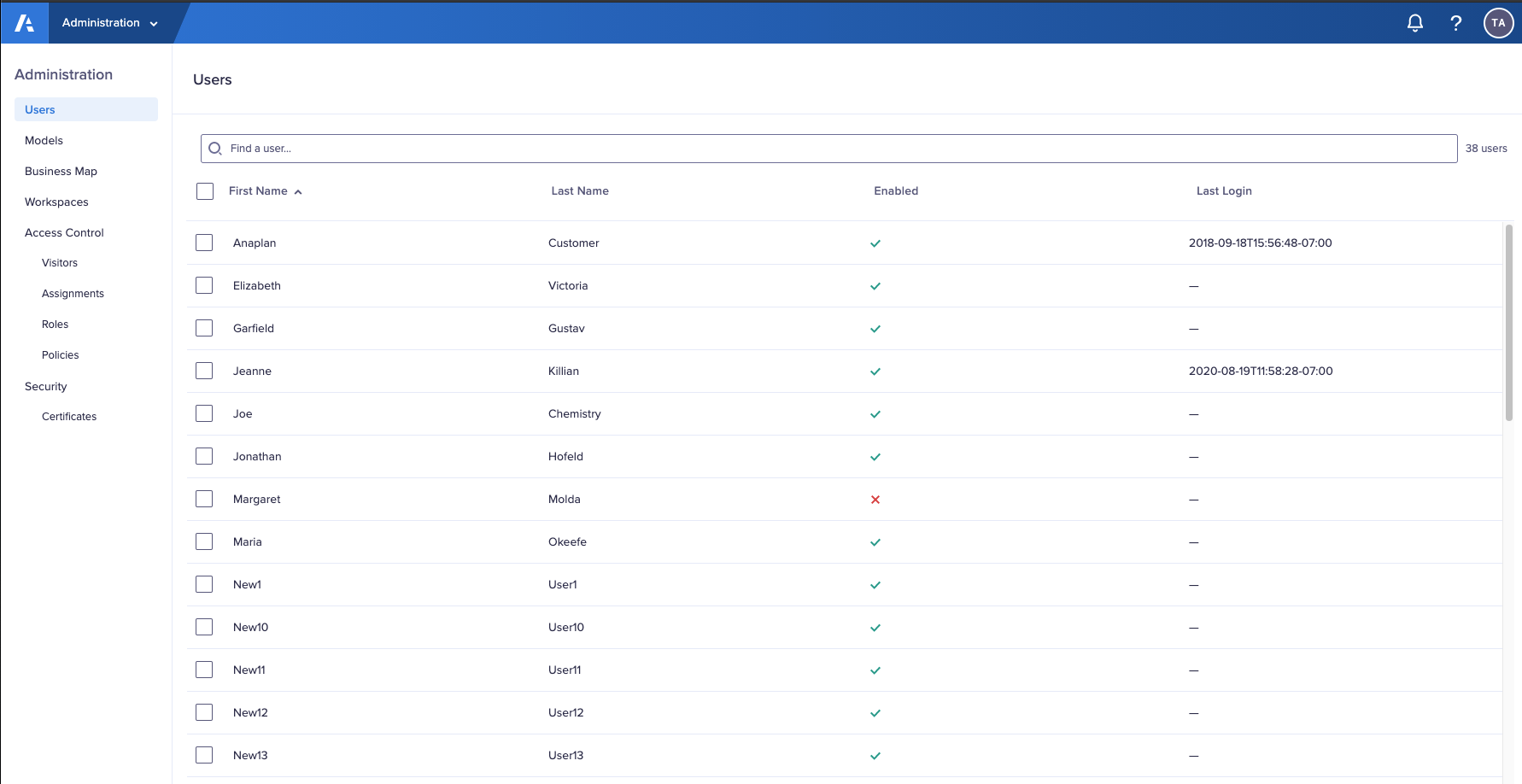1522x784 pixels.
Task: Open Business Map in sidebar
Action: click(61, 172)
